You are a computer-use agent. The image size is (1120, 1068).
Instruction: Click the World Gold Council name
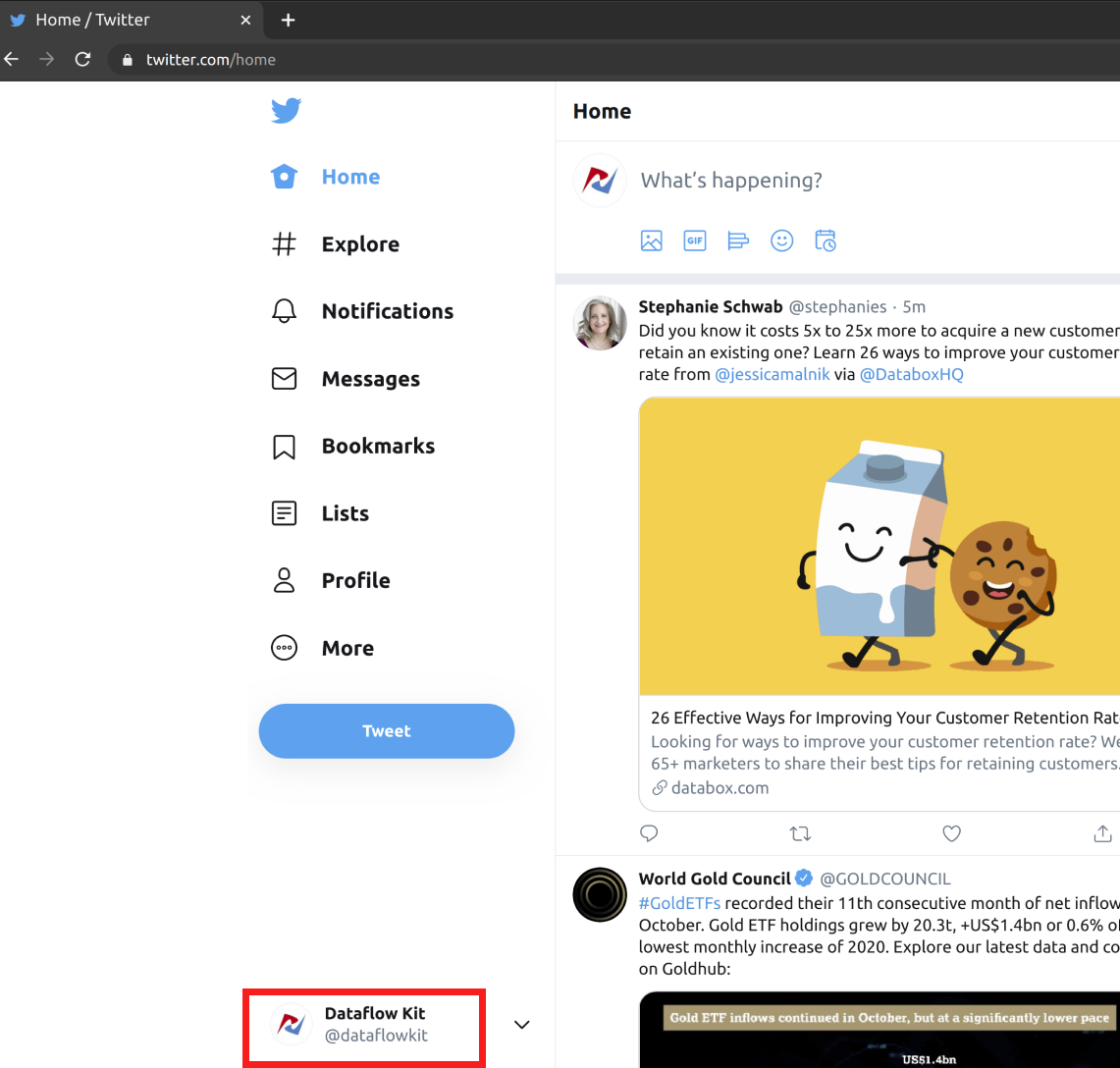[715, 879]
